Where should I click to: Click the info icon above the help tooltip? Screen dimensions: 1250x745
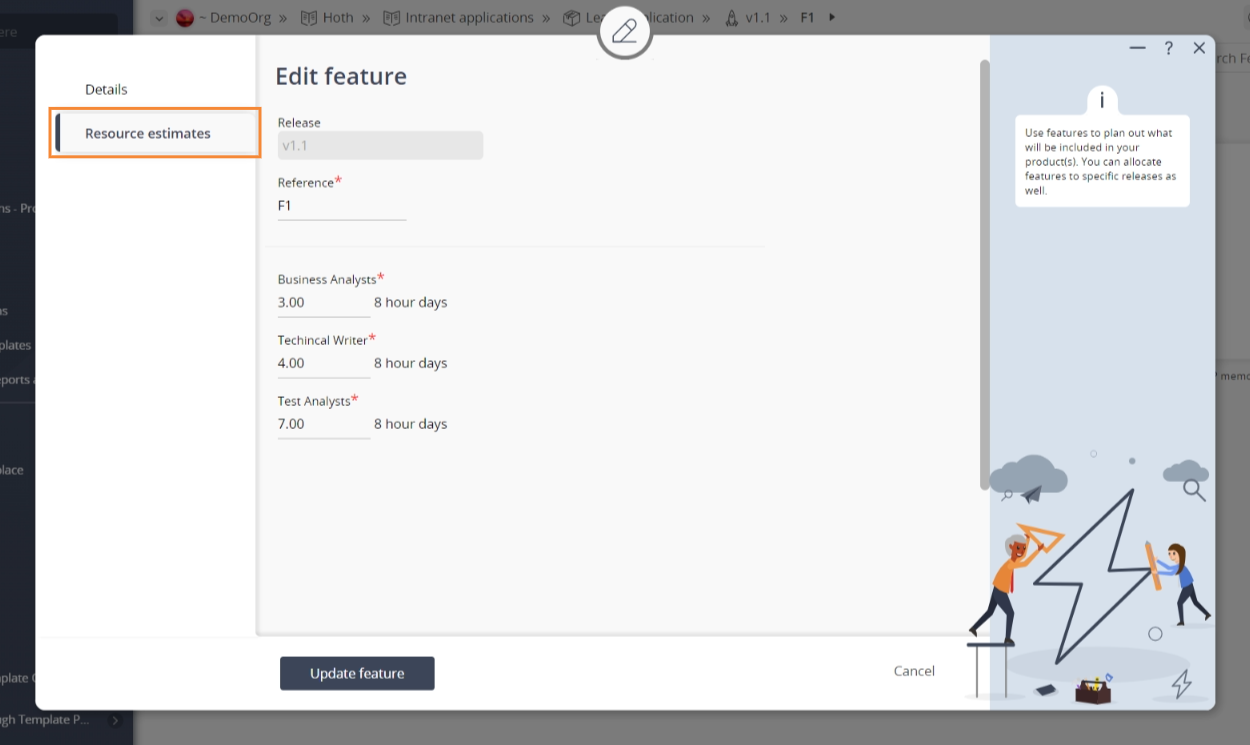click(x=1102, y=100)
